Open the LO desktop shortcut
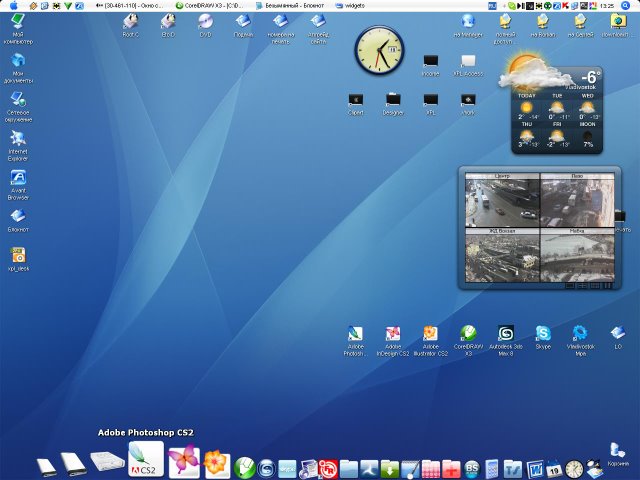Screen dimensions: 640x480 (x=618, y=337)
